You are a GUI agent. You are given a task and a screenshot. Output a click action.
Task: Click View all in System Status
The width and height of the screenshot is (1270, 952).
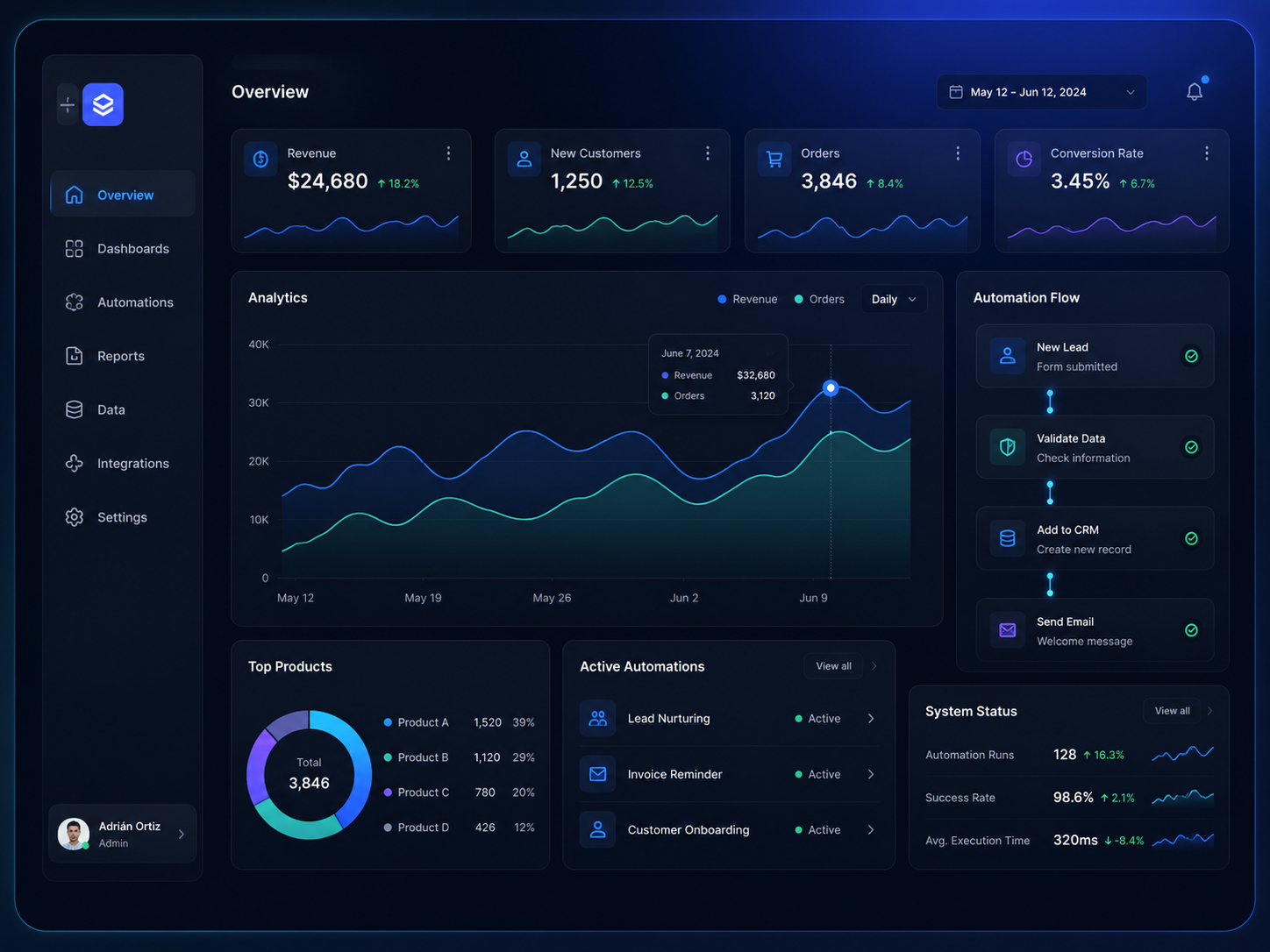[1172, 711]
